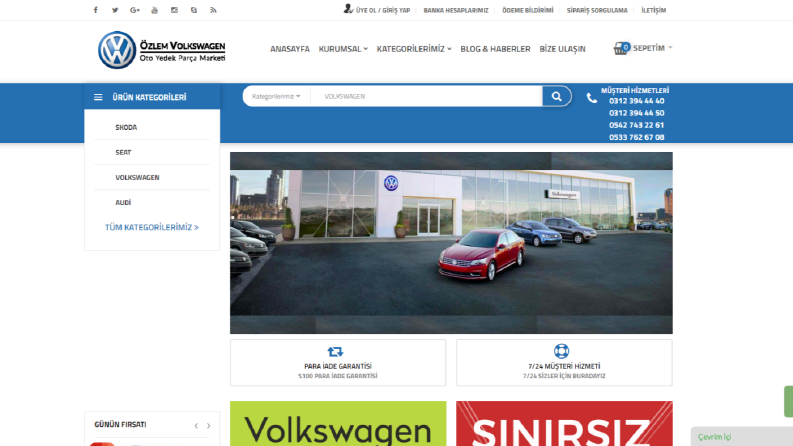Screen dimensions: 793x446
Task: Click the refund guarantee arrows icon
Action: coord(335,351)
